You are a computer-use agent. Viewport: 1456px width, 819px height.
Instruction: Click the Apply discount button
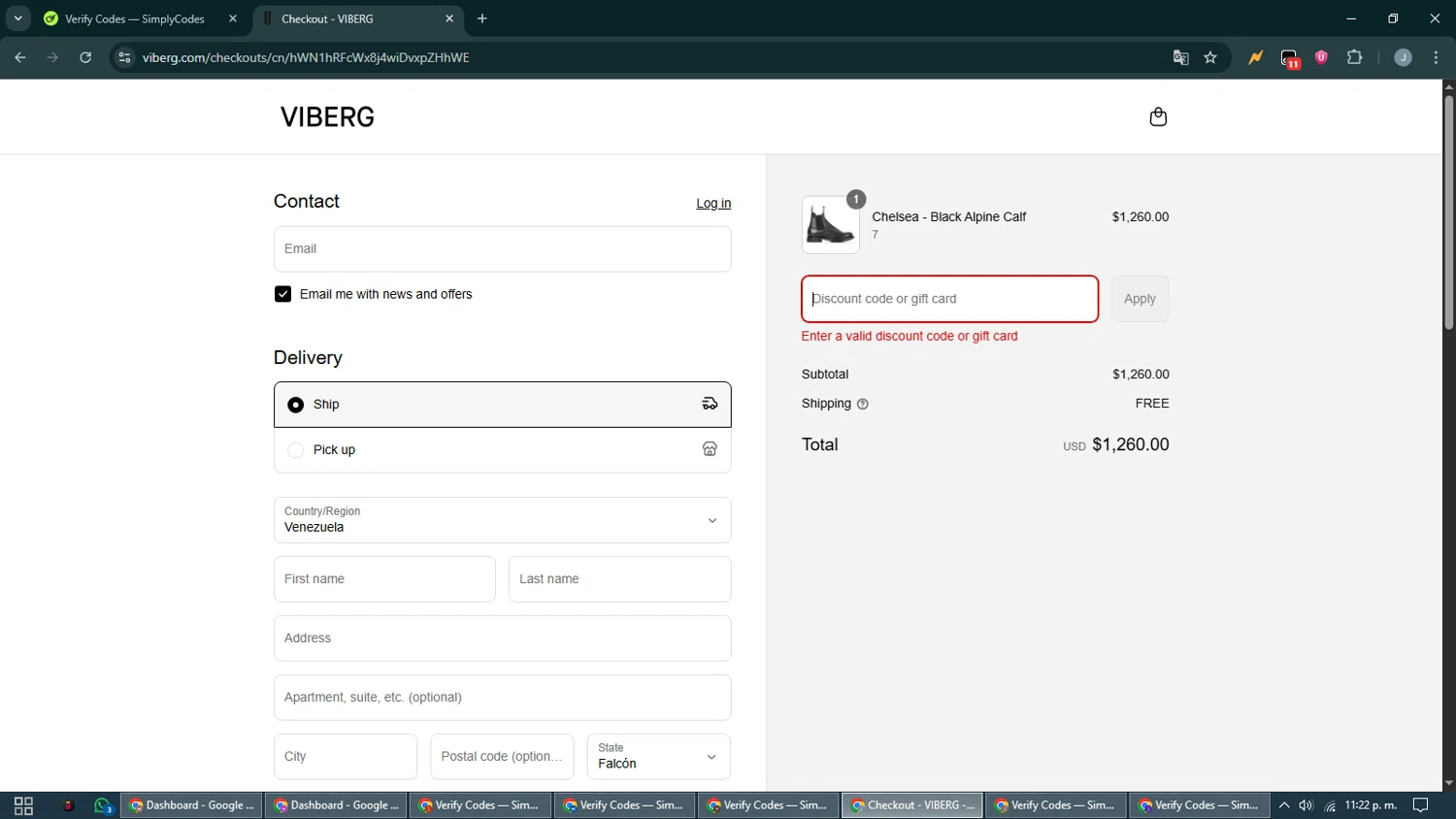pyautogui.click(x=1140, y=299)
